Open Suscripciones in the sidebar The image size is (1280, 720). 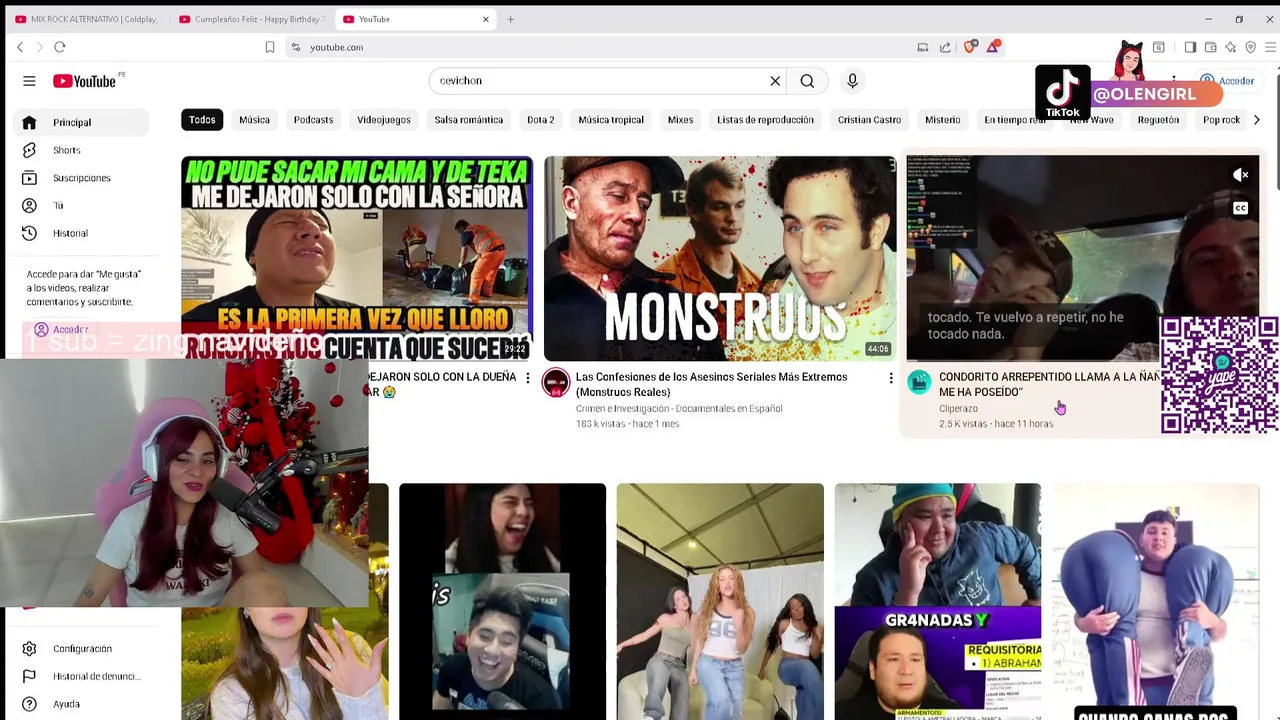pyautogui.click(x=81, y=178)
